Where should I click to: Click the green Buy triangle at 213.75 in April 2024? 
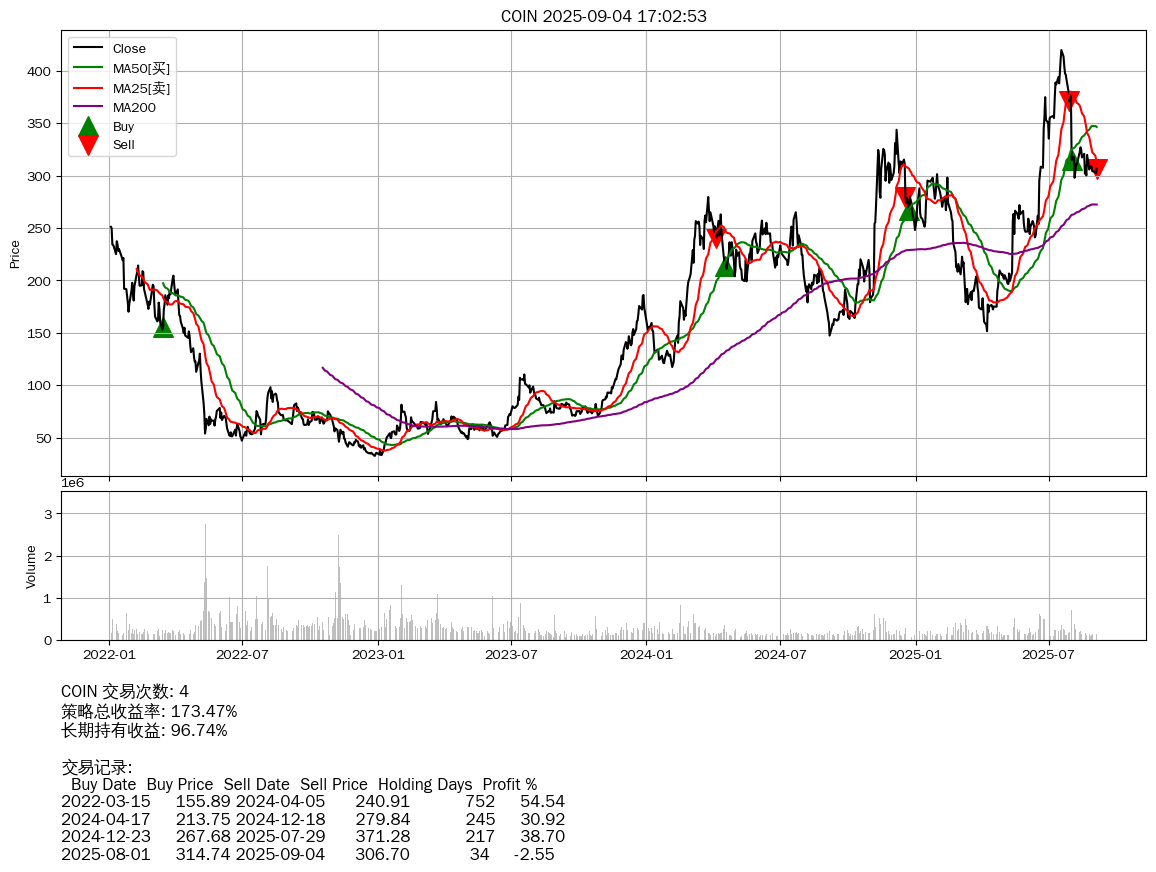pos(725,266)
